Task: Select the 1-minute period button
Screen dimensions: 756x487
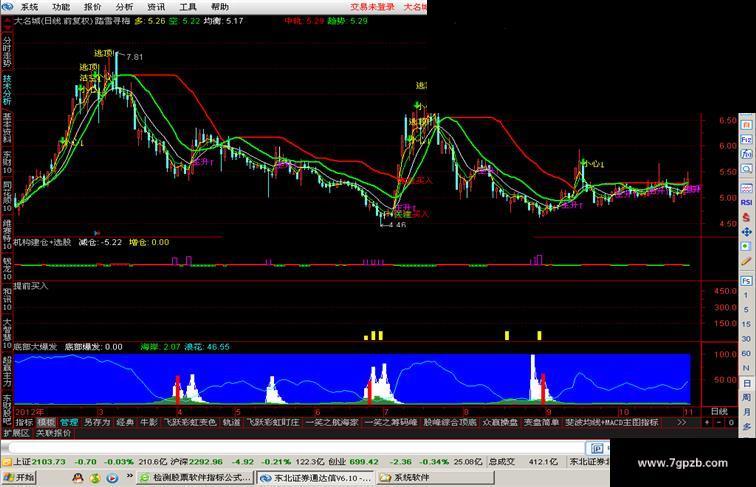Action: pos(746,295)
